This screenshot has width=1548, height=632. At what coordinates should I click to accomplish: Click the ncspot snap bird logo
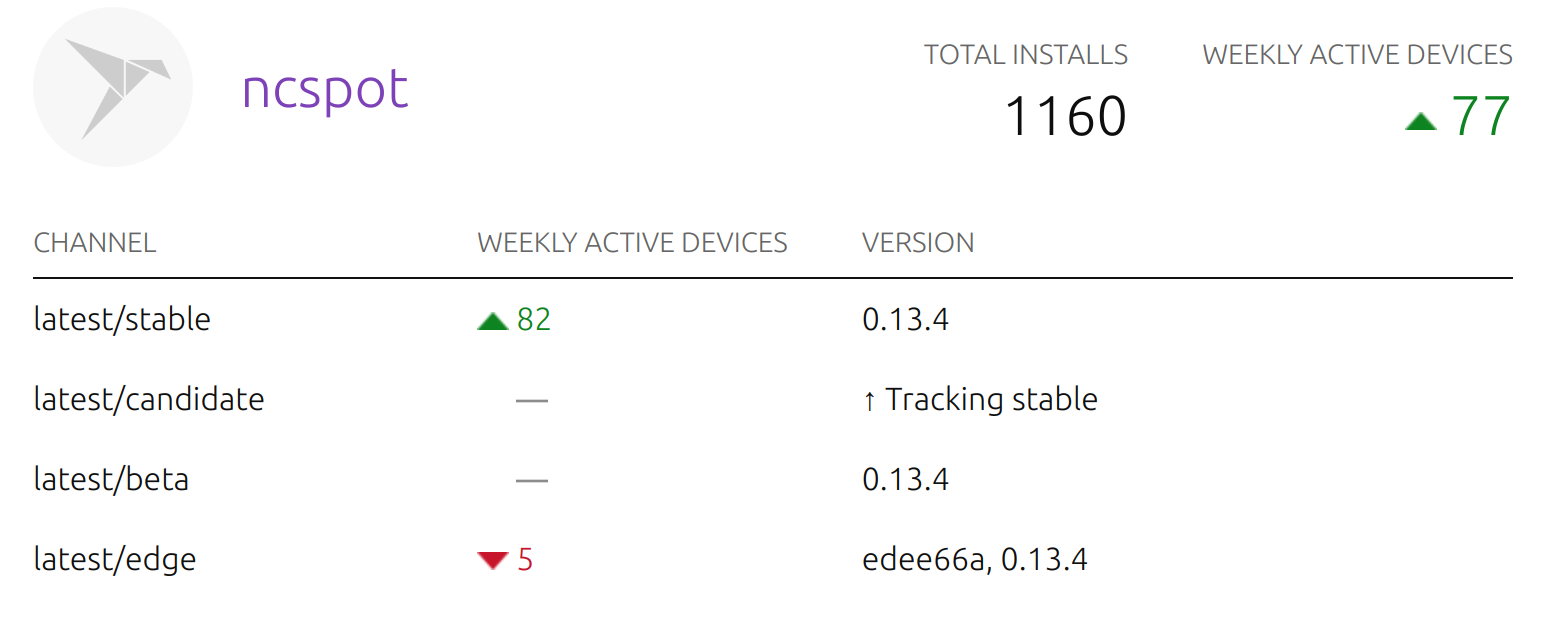pyautogui.click(x=113, y=87)
